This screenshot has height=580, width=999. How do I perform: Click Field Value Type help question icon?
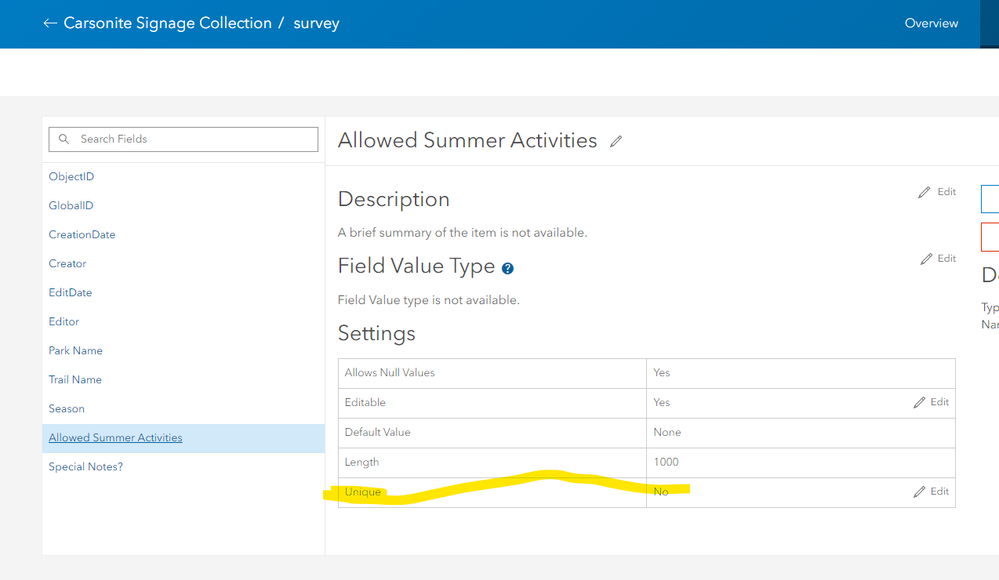508,268
